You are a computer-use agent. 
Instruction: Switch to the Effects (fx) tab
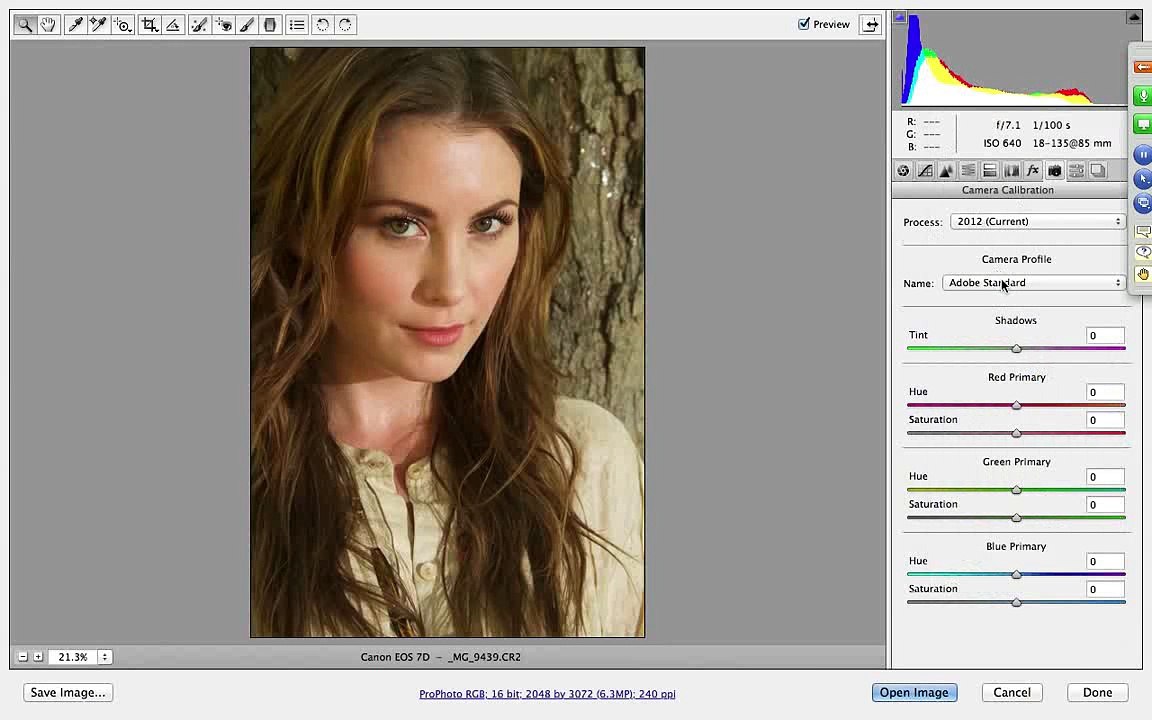point(1033,170)
